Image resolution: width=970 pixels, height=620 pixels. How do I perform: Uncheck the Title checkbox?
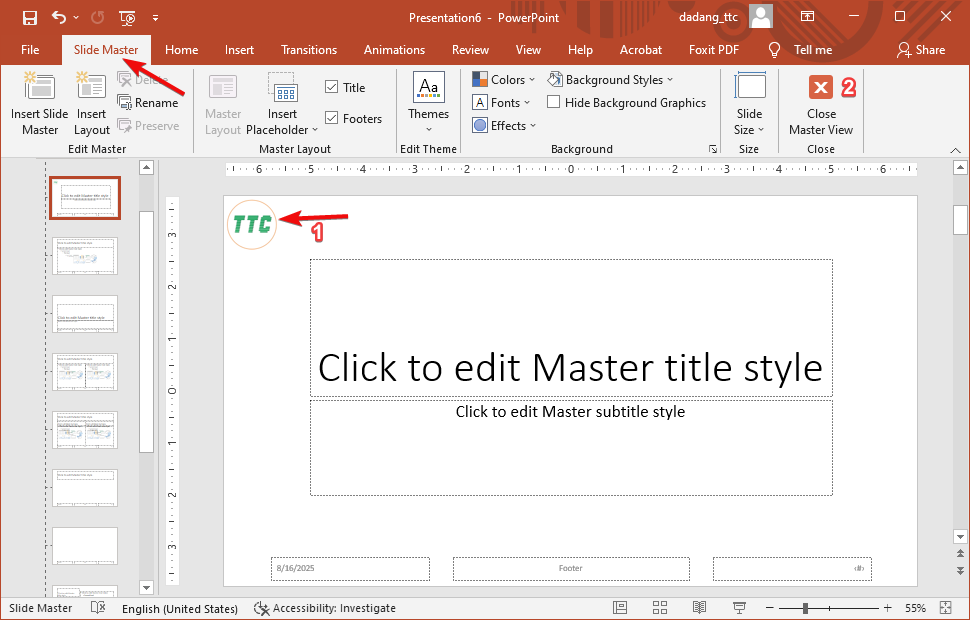click(x=332, y=88)
